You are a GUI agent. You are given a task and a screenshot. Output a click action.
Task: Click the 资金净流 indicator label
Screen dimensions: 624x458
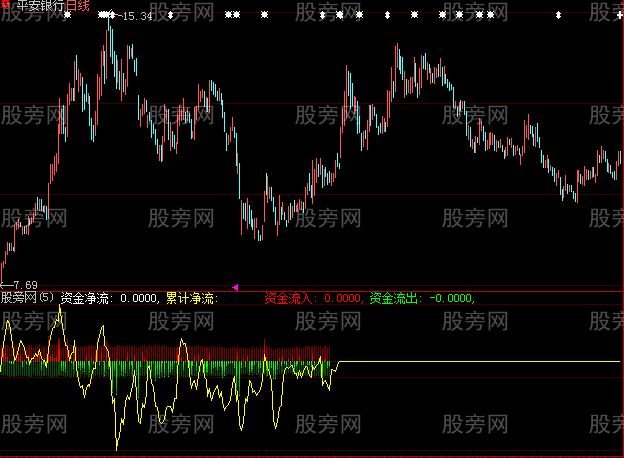coord(86,297)
